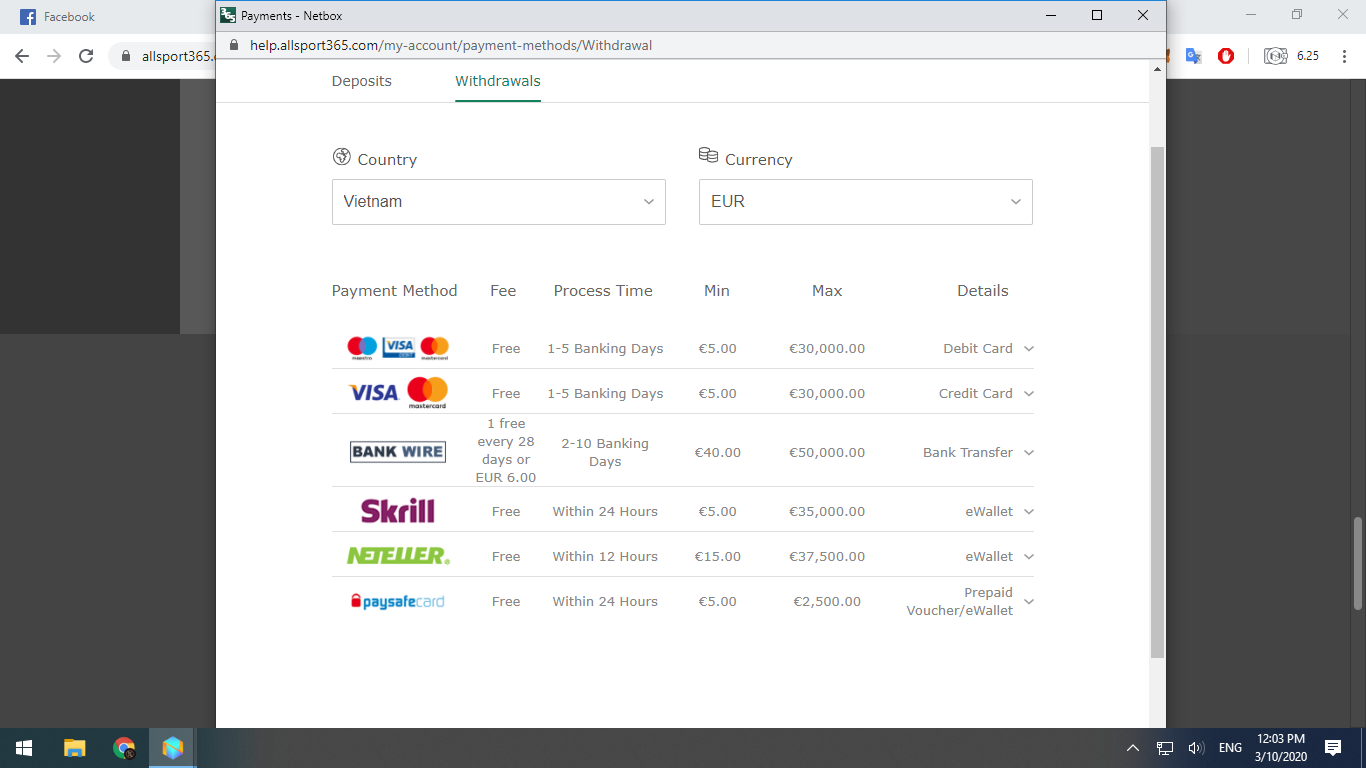Go forward in the background Chrome window
Screen dimensions: 1366x768
54,56
